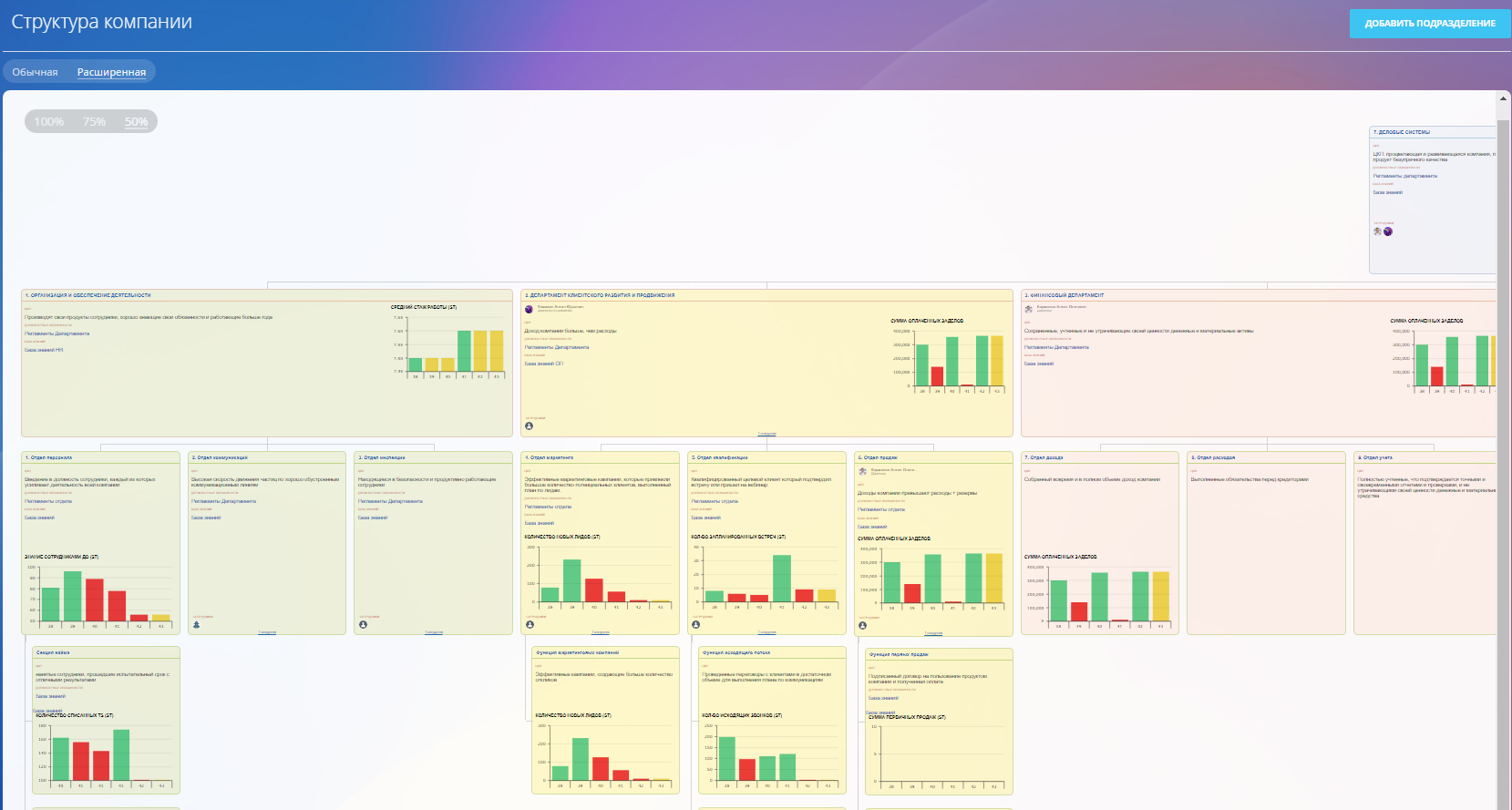Click the 'Добавить подразделение' button
This screenshot has width=1512, height=810.
click(1429, 24)
